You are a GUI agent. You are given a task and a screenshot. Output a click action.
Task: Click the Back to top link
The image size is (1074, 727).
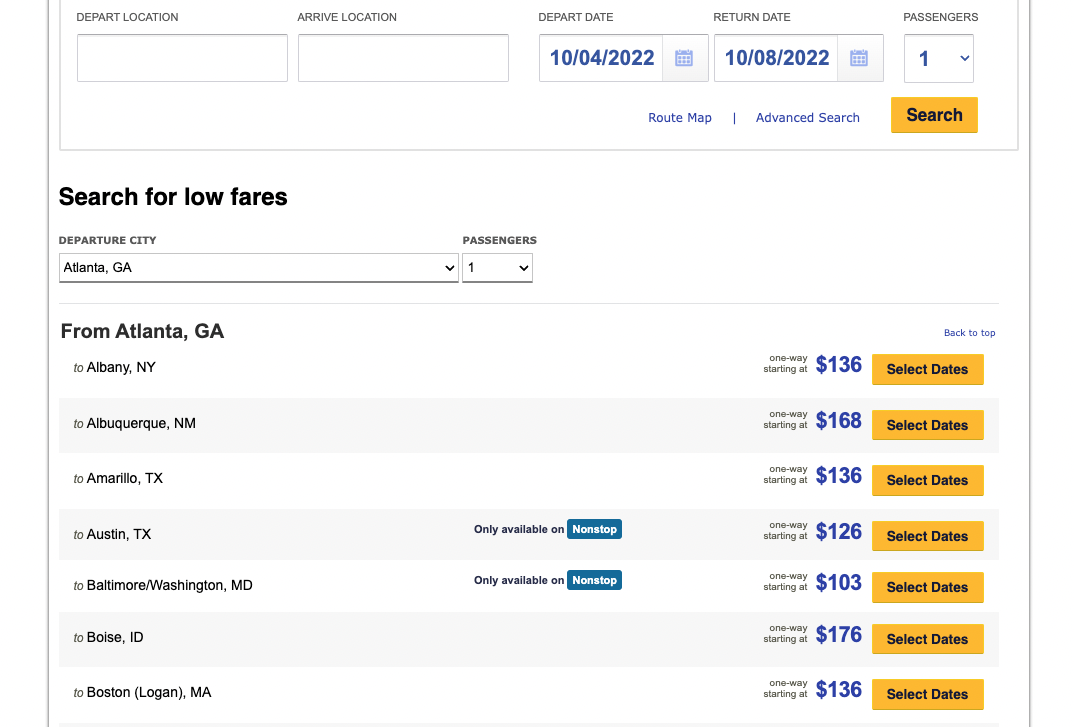click(x=969, y=333)
